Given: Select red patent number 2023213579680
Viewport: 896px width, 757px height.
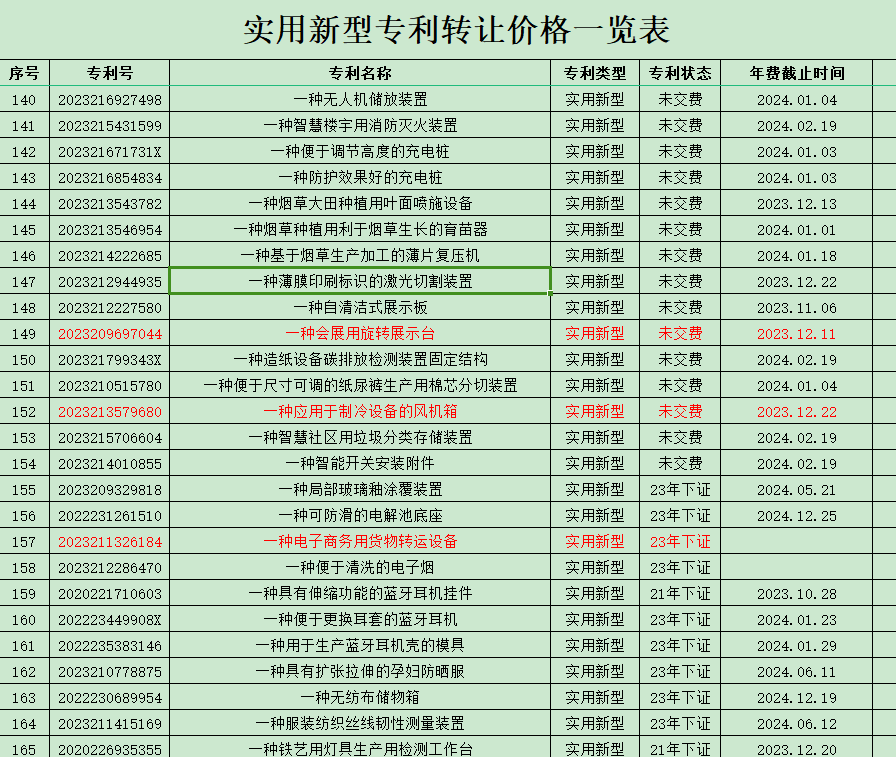Looking at the screenshot, I should [110, 411].
